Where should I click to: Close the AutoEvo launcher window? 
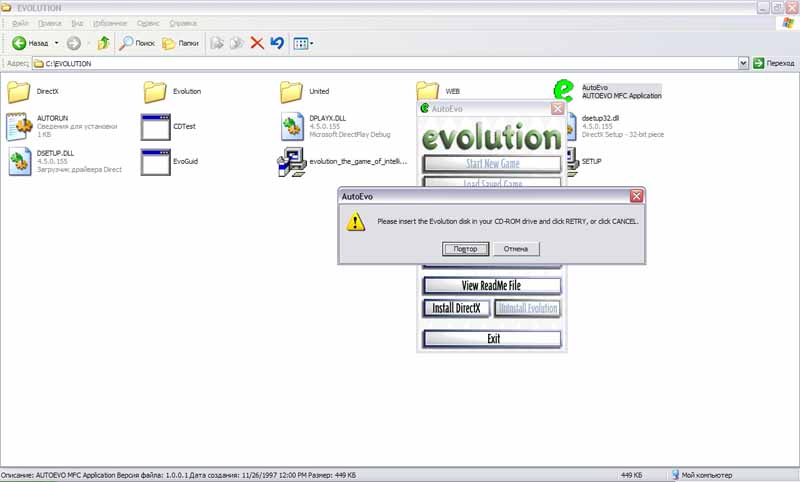(x=558, y=109)
